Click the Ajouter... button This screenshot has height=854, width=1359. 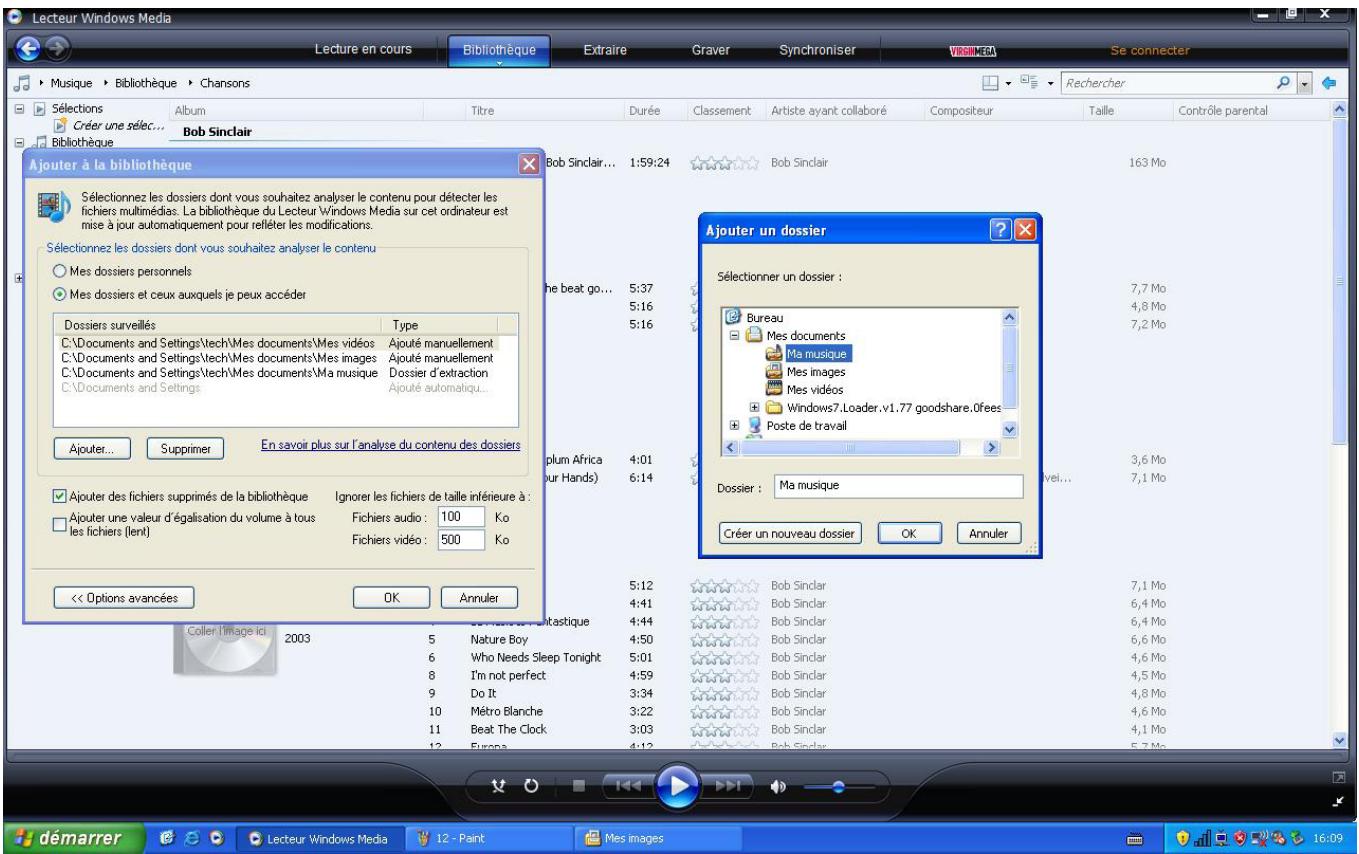coord(92,449)
